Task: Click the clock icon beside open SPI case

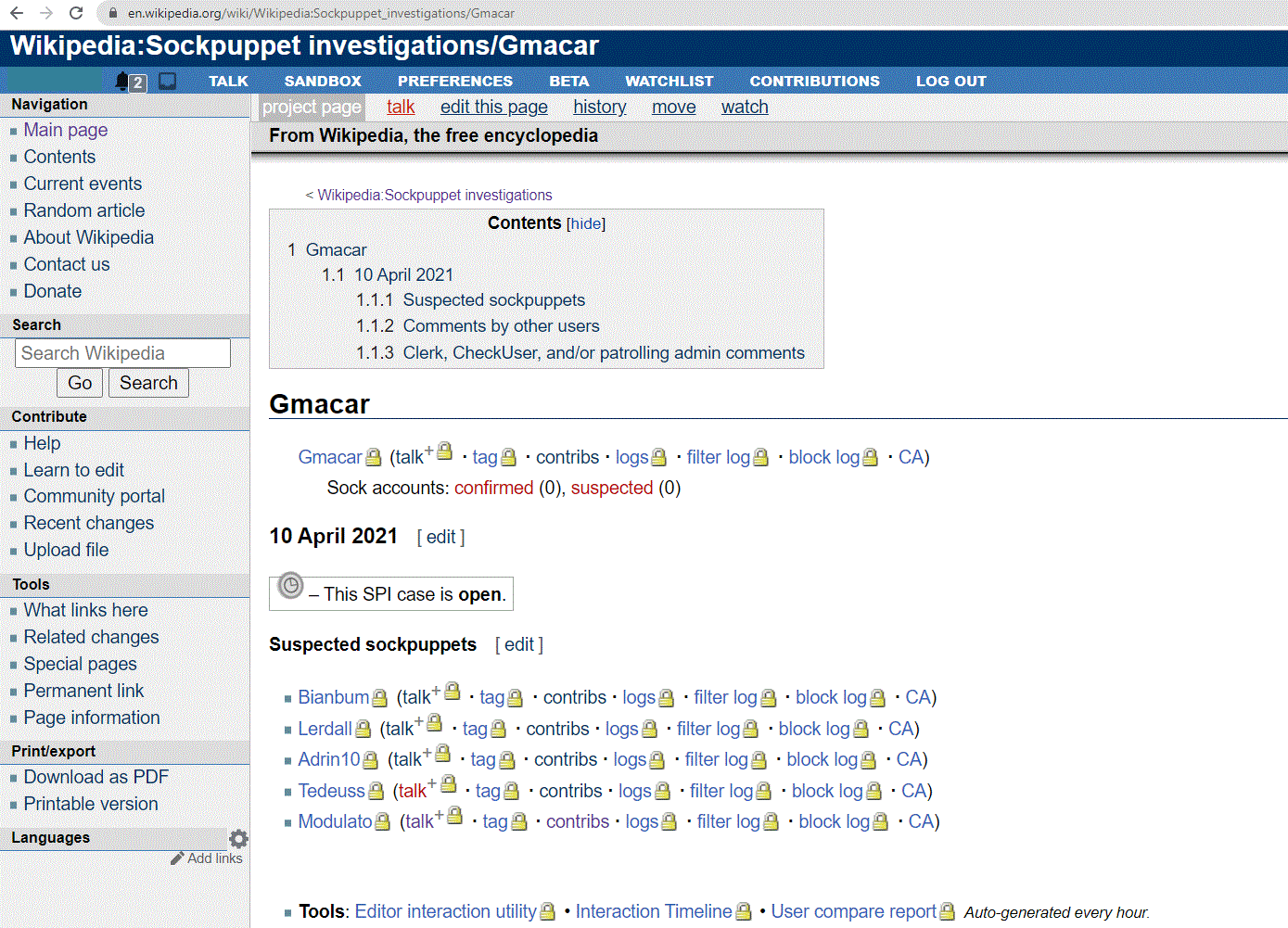Action: pos(290,586)
